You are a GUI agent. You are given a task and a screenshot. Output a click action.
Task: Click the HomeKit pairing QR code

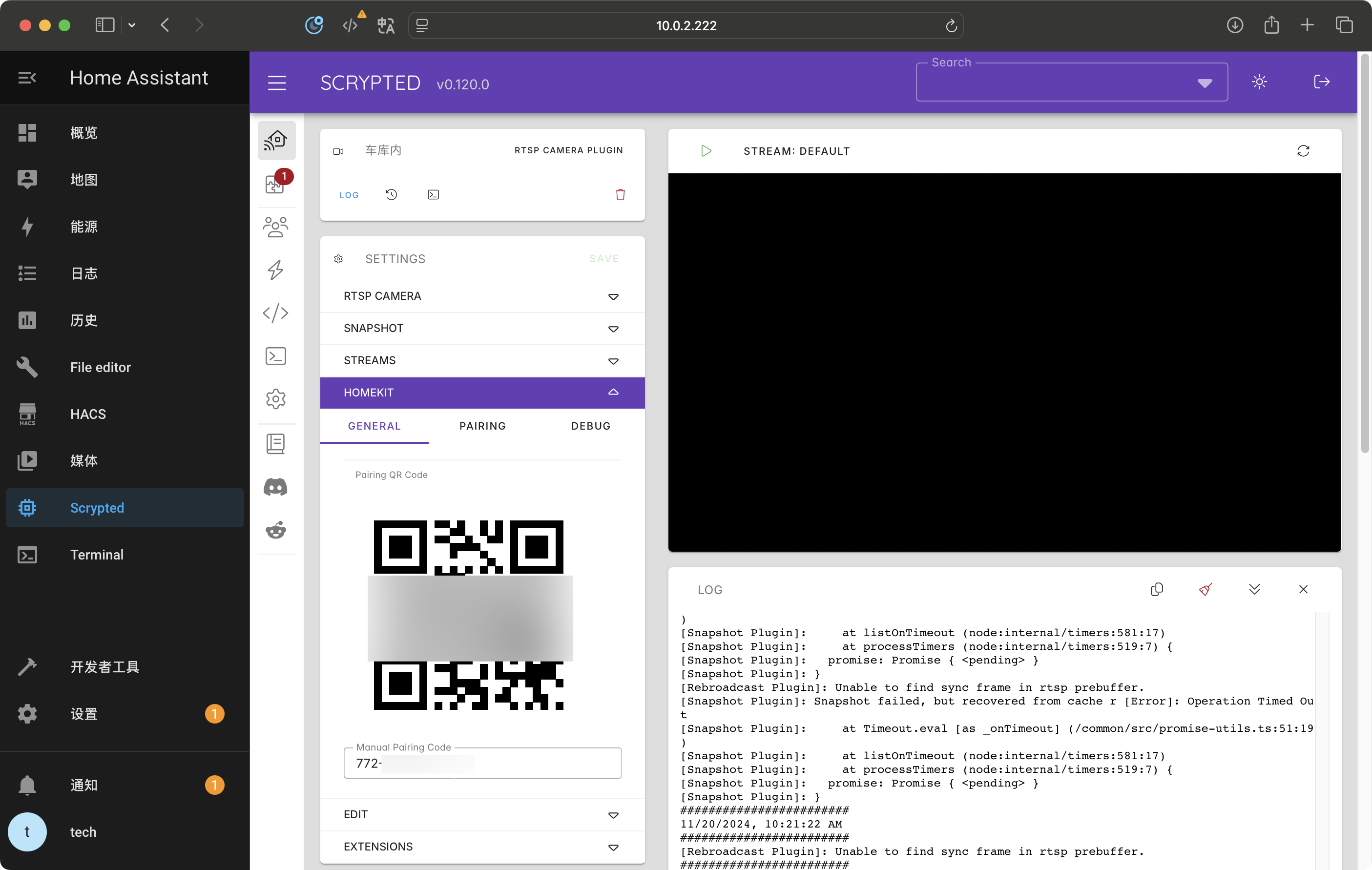(468, 615)
